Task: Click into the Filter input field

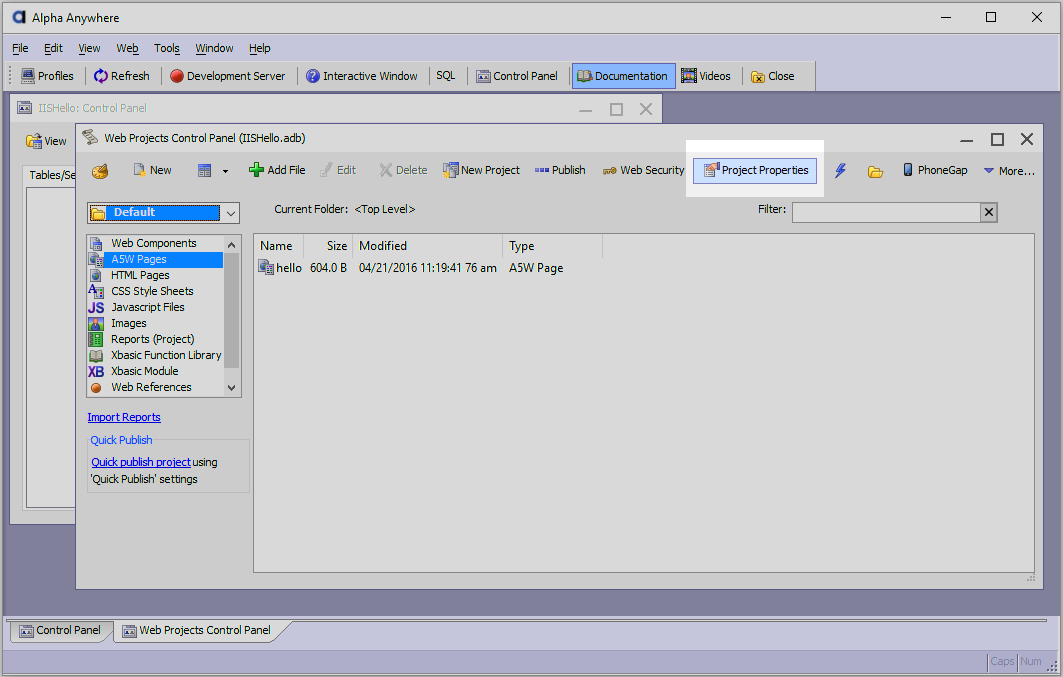Action: [886, 212]
